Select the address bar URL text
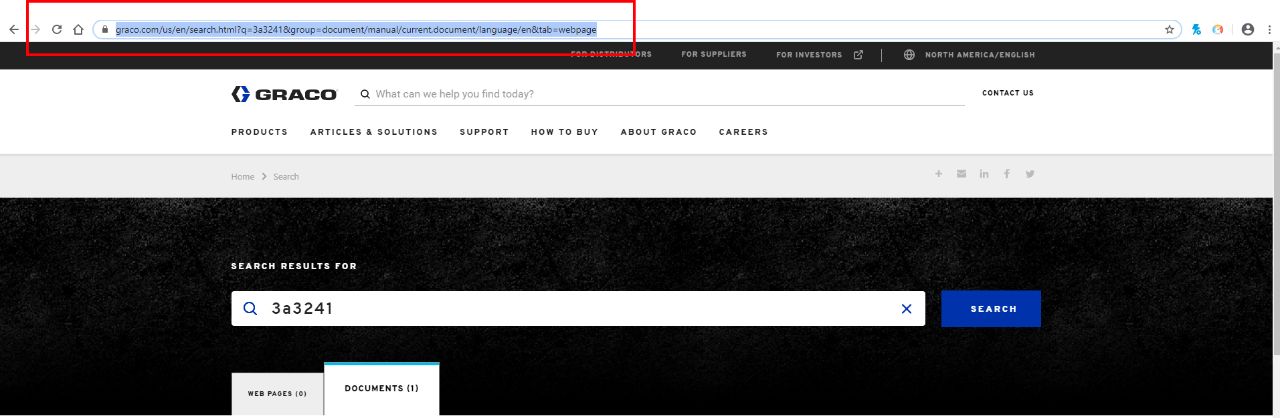1280x418 pixels. pyautogui.click(x=356, y=30)
